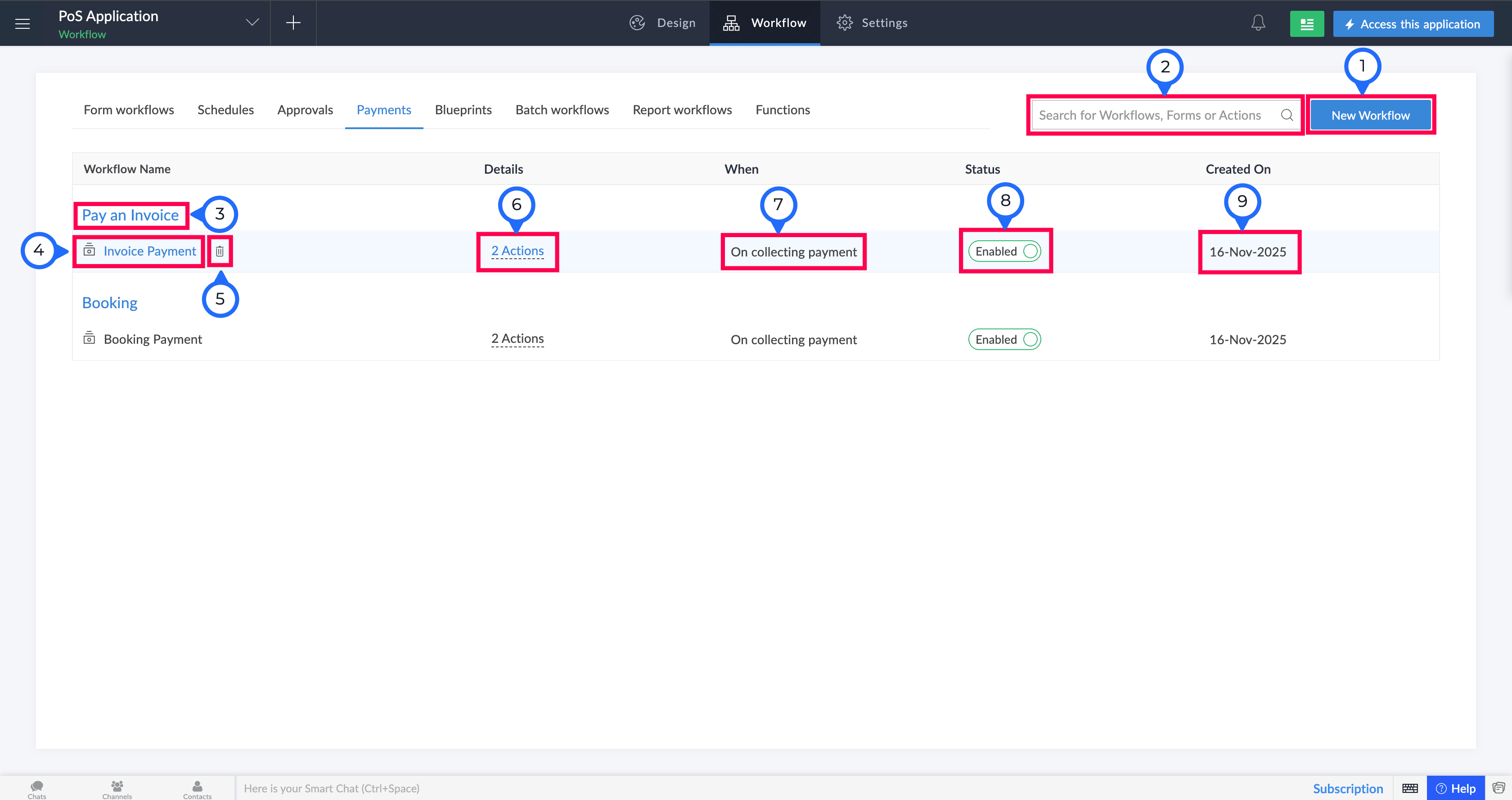Open notifications bell icon

1258,23
